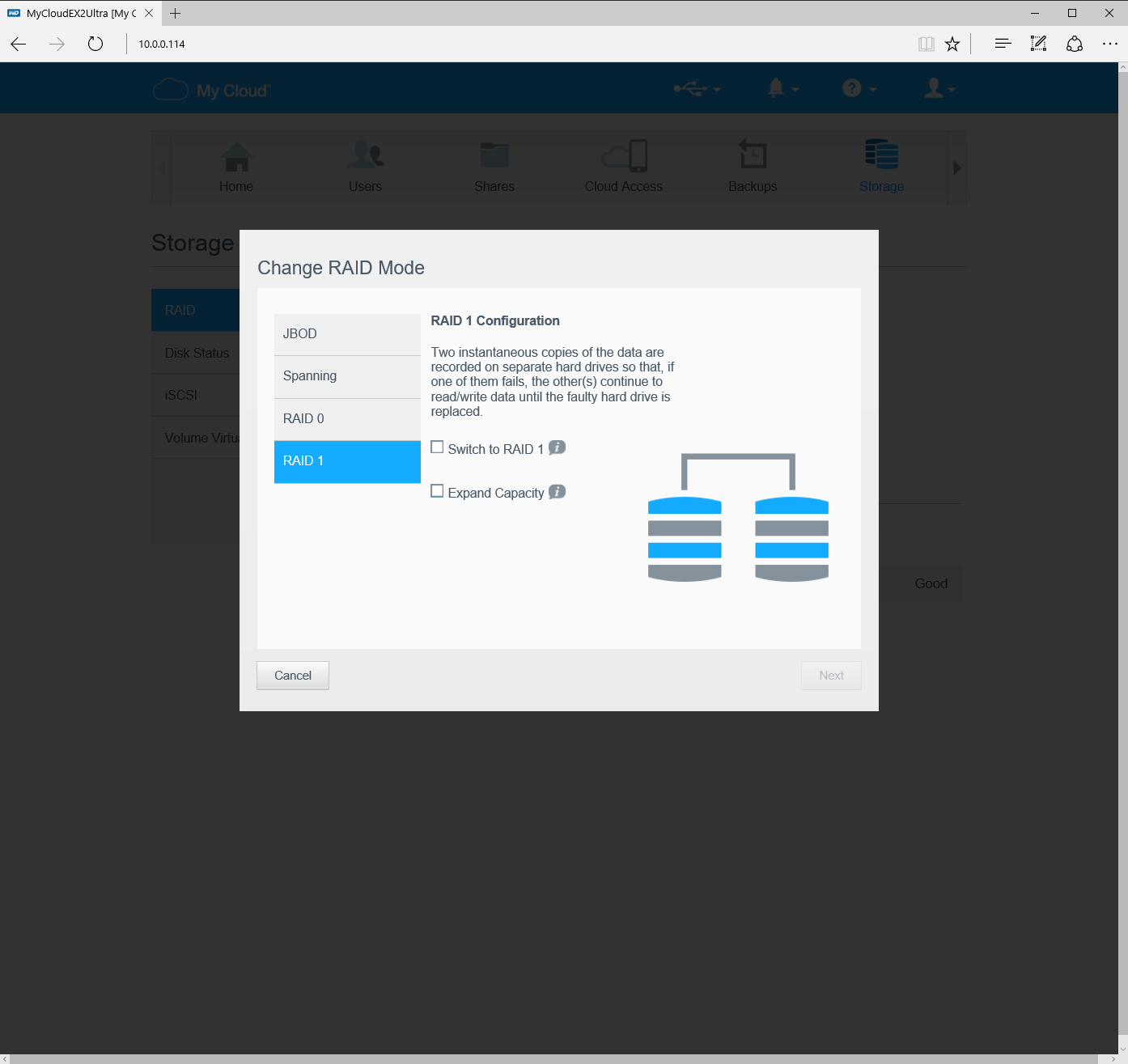Image resolution: width=1128 pixels, height=1064 pixels.
Task: Check the Expand Capacity checkbox
Action: click(437, 491)
